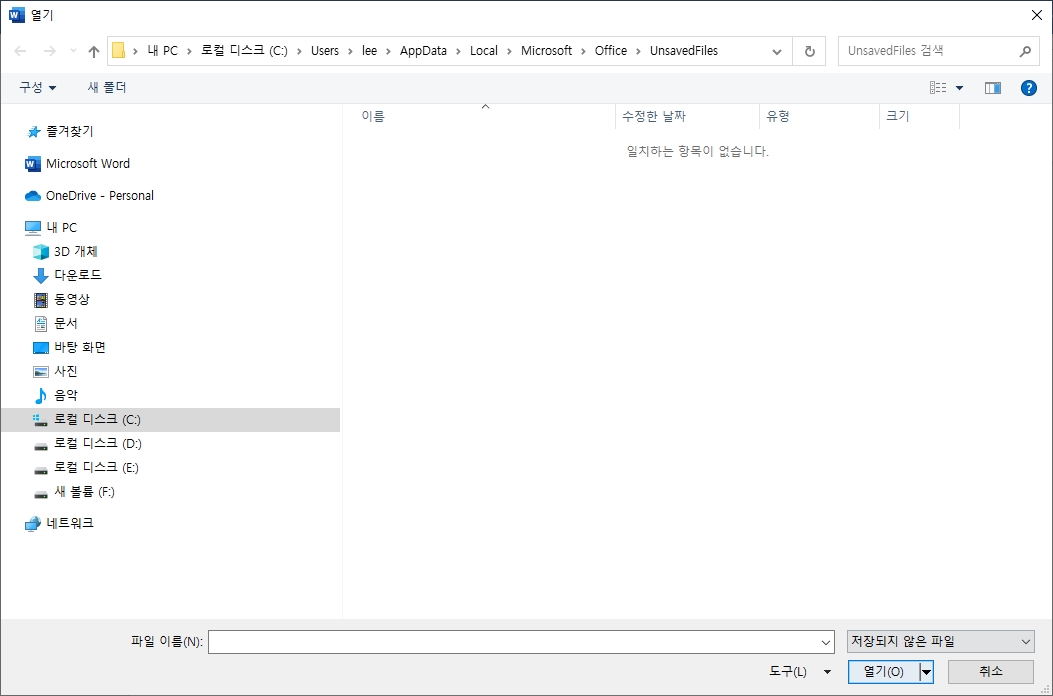Image resolution: width=1053 pixels, height=696 pixels.
Task: Click the 파일 이름 input field
Action: 513,642
